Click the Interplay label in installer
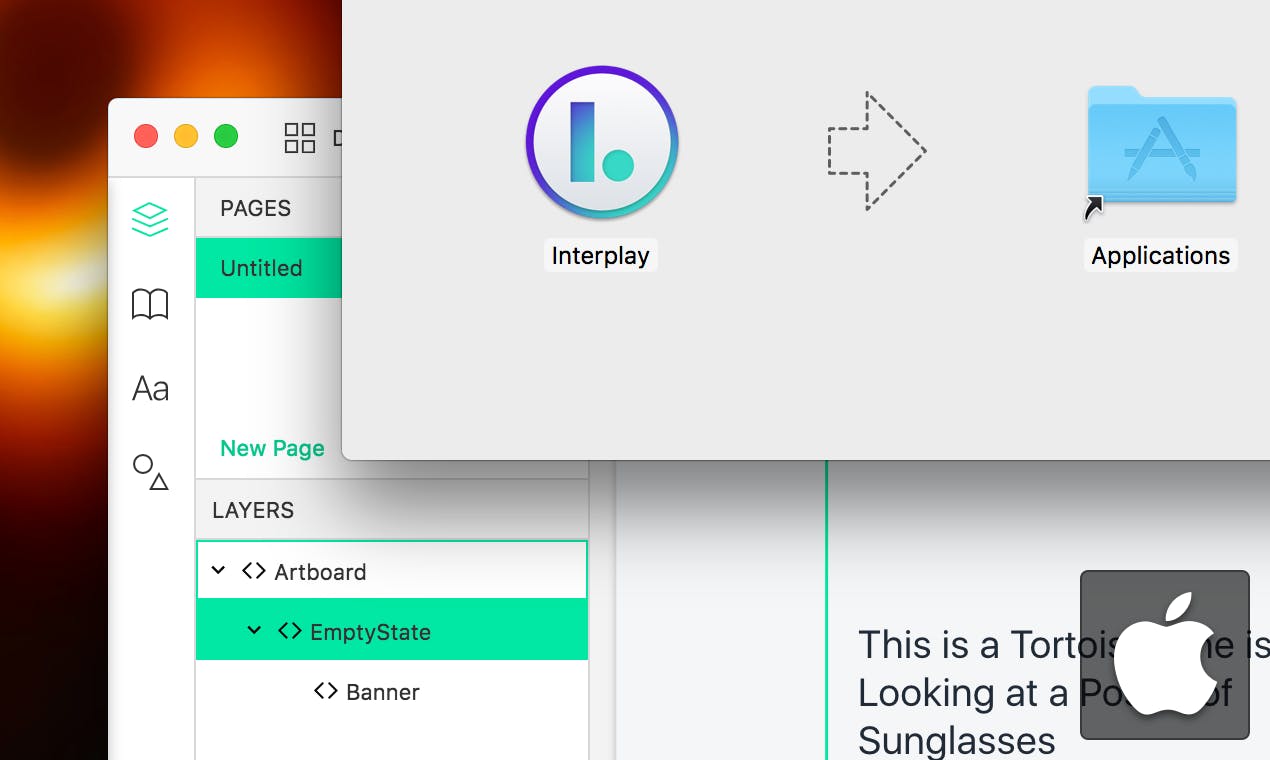 tap(601, 255)
